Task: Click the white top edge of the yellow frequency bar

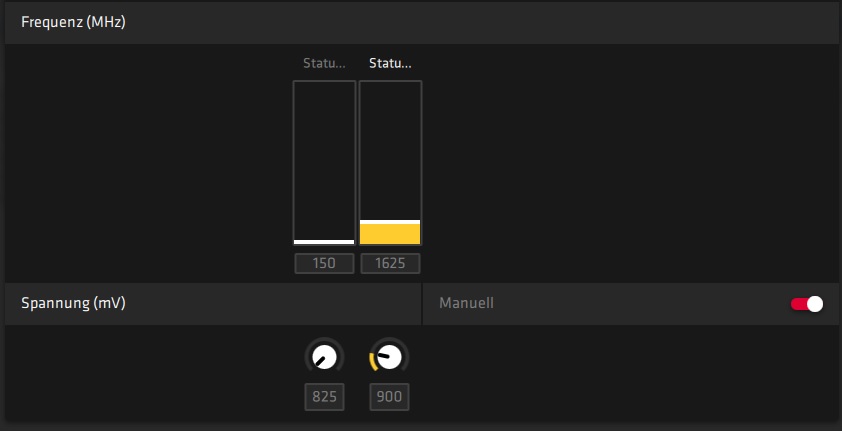Action: (x=390, y=222)
